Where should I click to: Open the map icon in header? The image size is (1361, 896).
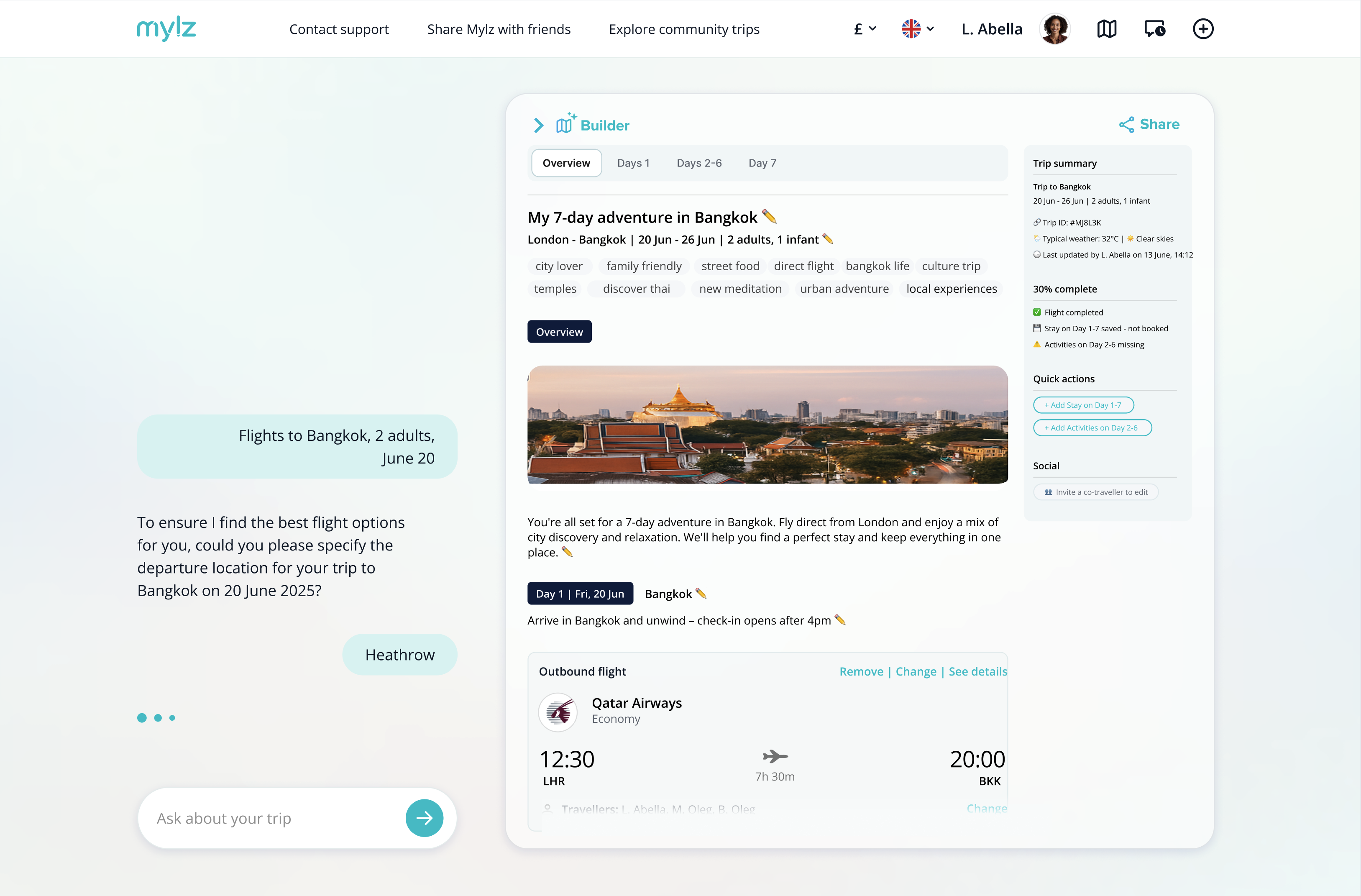click(1107, 28)
